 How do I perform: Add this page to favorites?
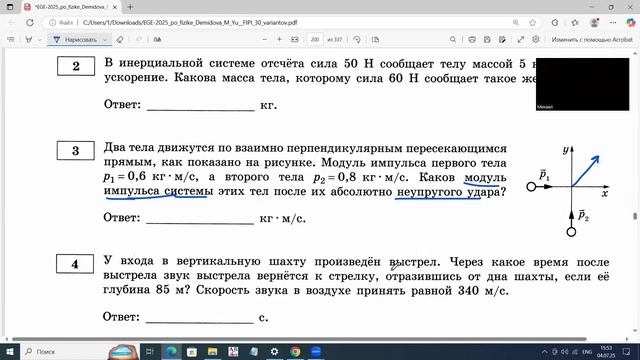coord(532,23)
